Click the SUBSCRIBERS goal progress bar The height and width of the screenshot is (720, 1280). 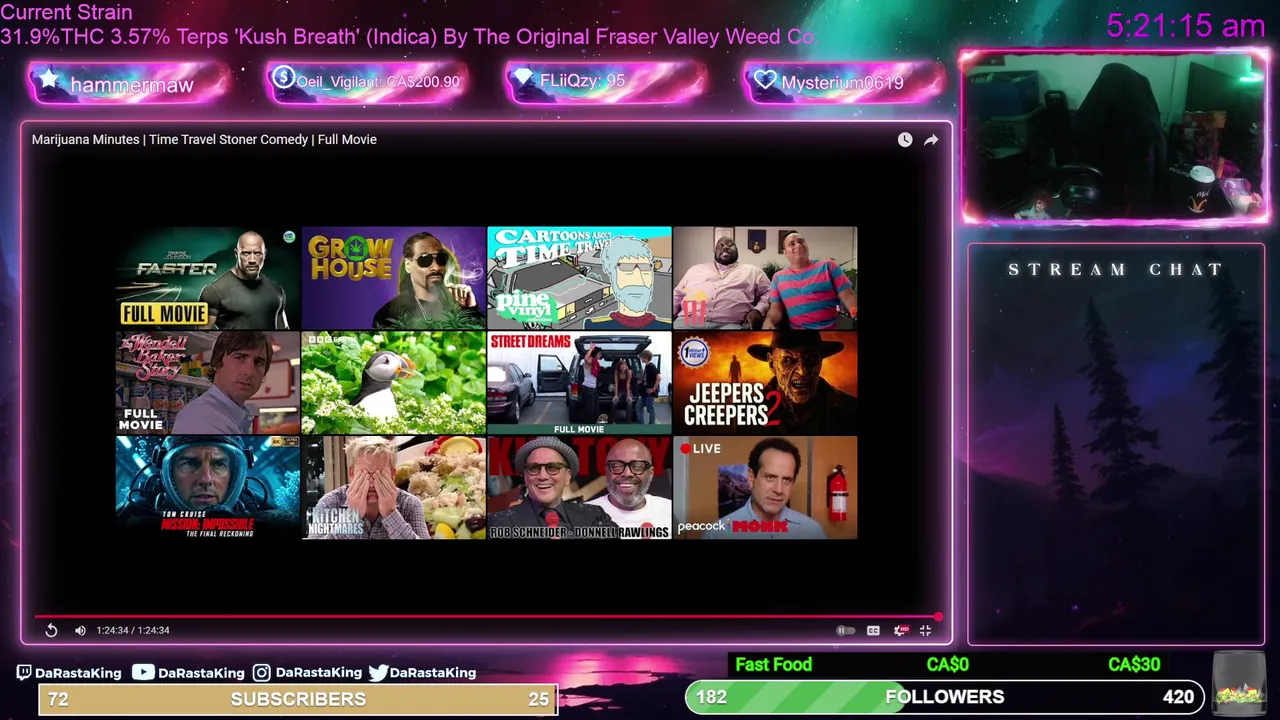tap(298, 699)
